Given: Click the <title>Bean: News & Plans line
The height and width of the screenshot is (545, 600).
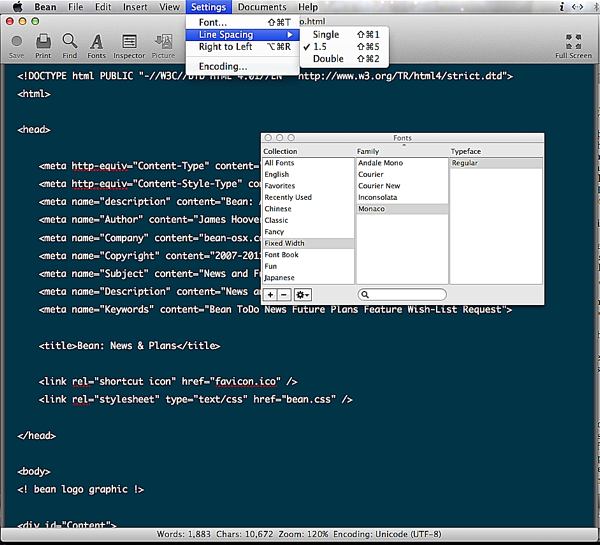Looking at the screenshot, I should tap(129, 346).
